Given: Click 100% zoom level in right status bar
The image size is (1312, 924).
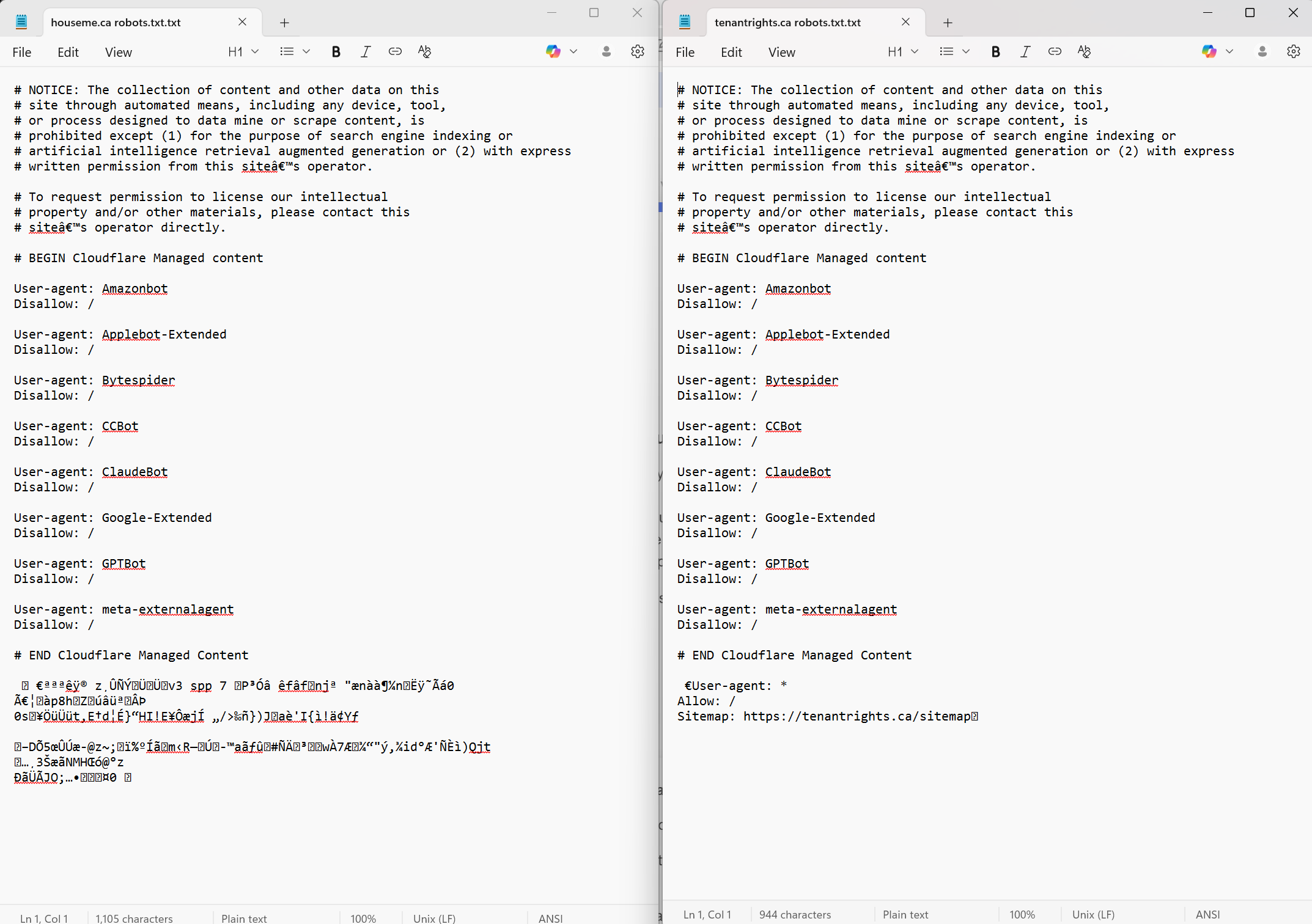Looking at the screenshot, I should point(1022,914).
